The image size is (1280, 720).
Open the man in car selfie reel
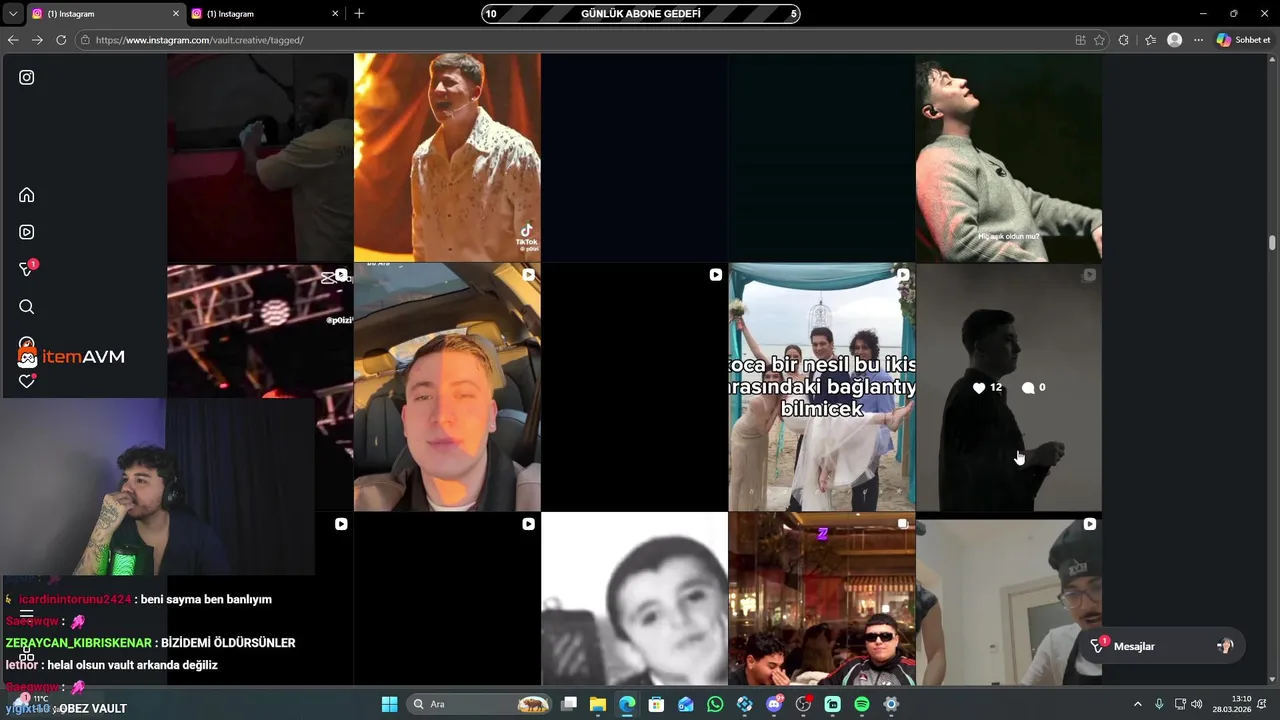(447, 387)
